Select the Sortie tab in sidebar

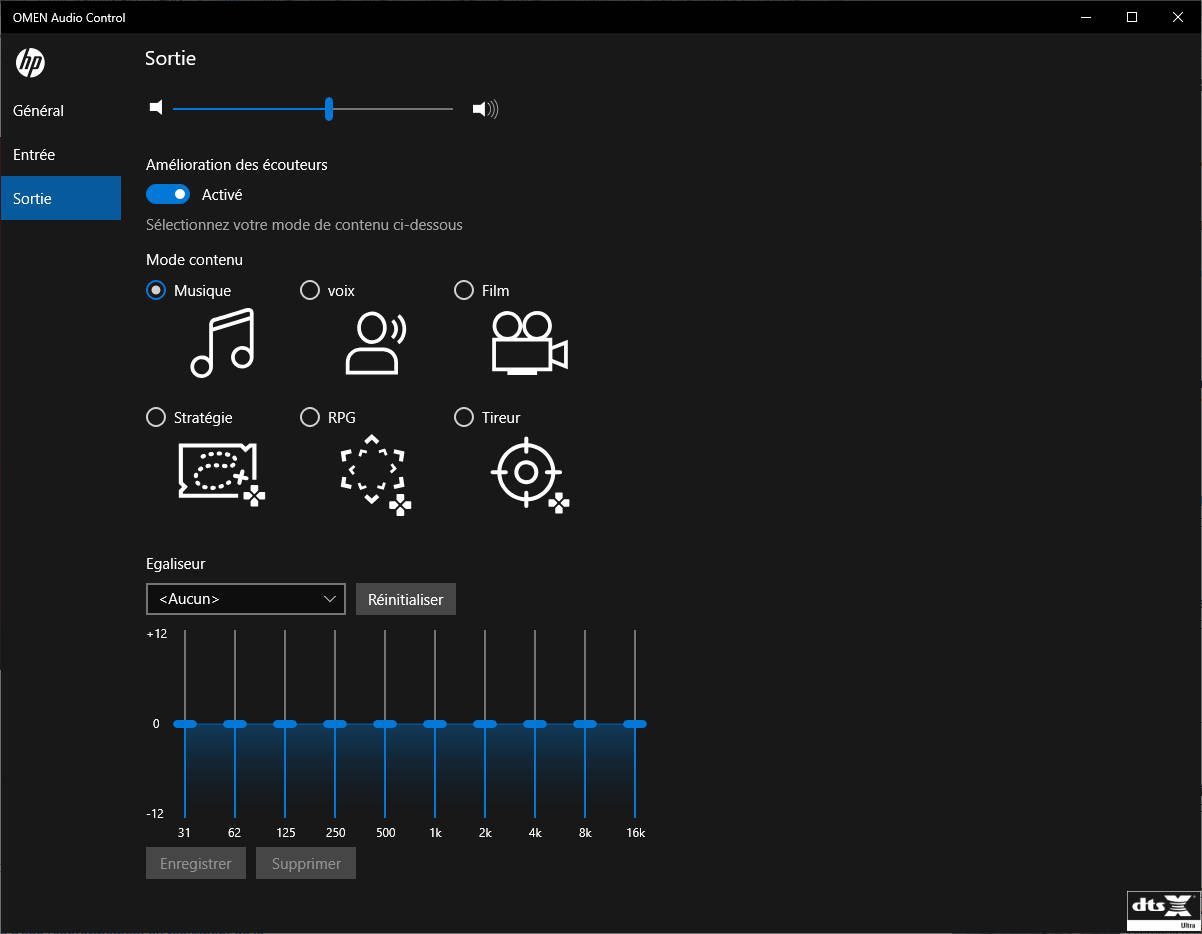pos(61,199)
